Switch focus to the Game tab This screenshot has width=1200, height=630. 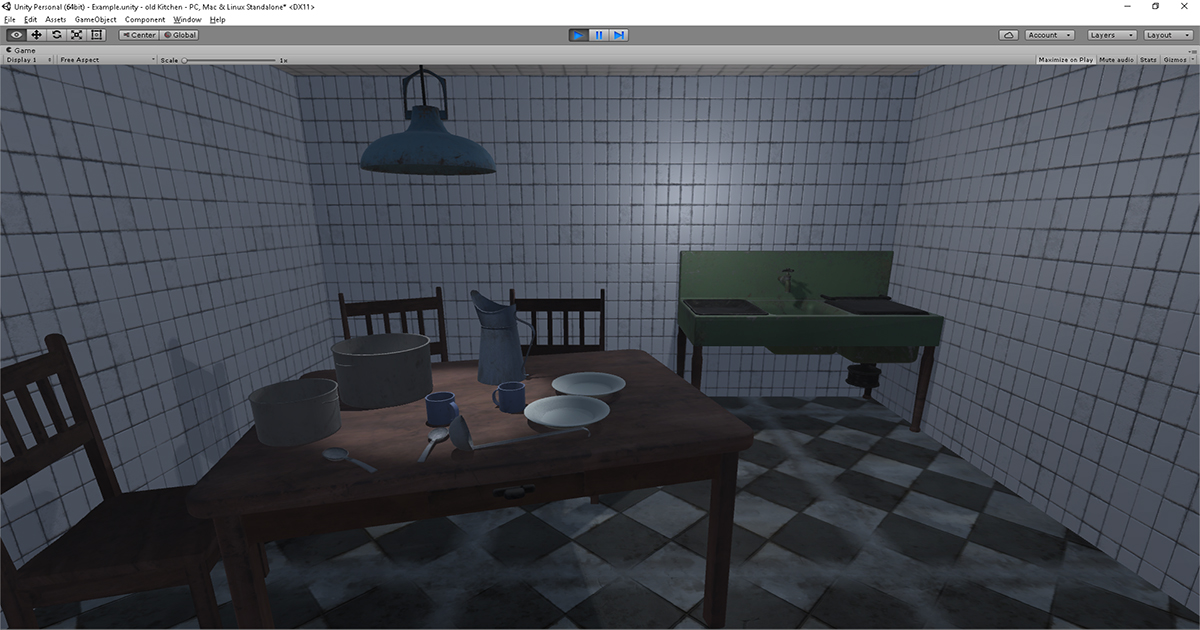[21, 49]
